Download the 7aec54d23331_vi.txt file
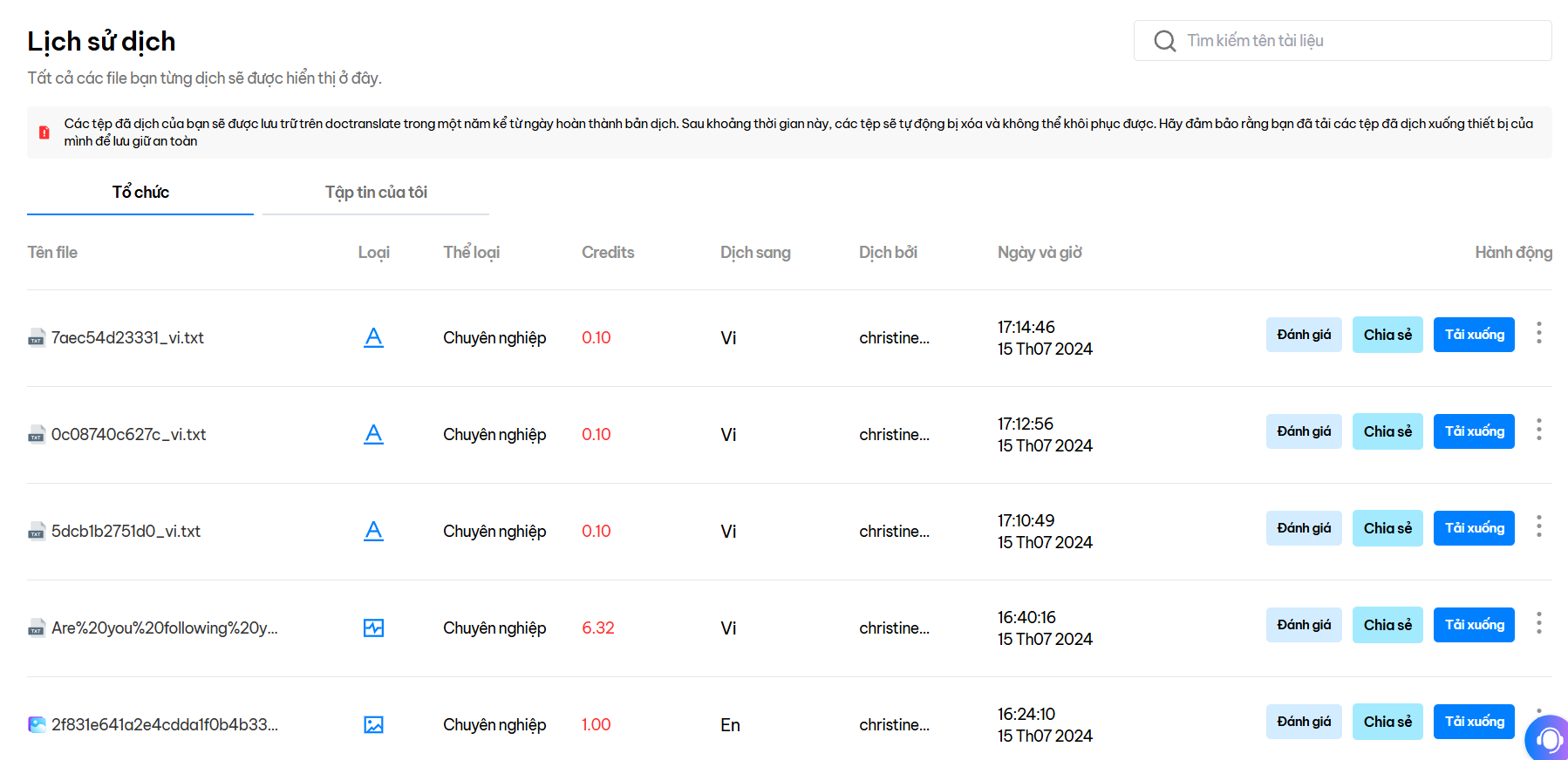 point(1474,335)
